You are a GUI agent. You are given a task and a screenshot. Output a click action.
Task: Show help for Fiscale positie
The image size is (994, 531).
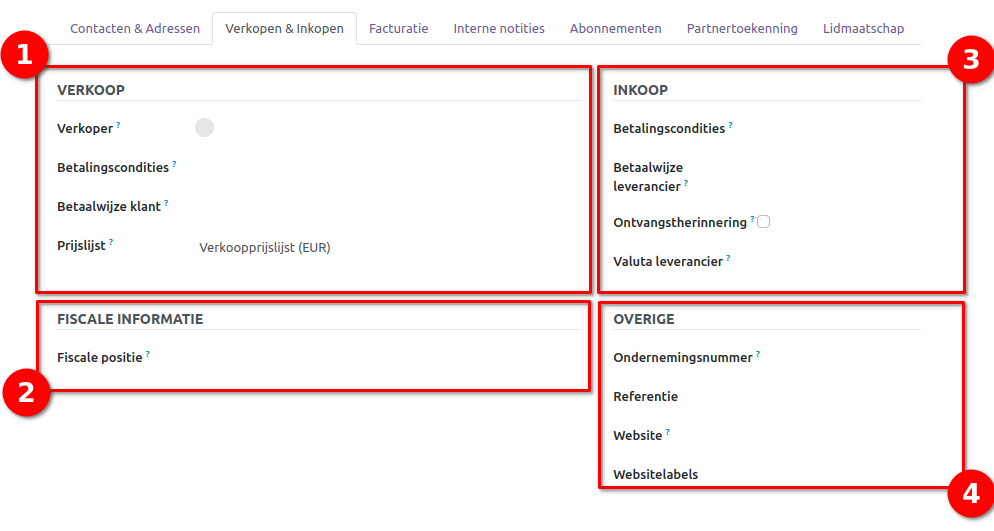pos(148,354)
